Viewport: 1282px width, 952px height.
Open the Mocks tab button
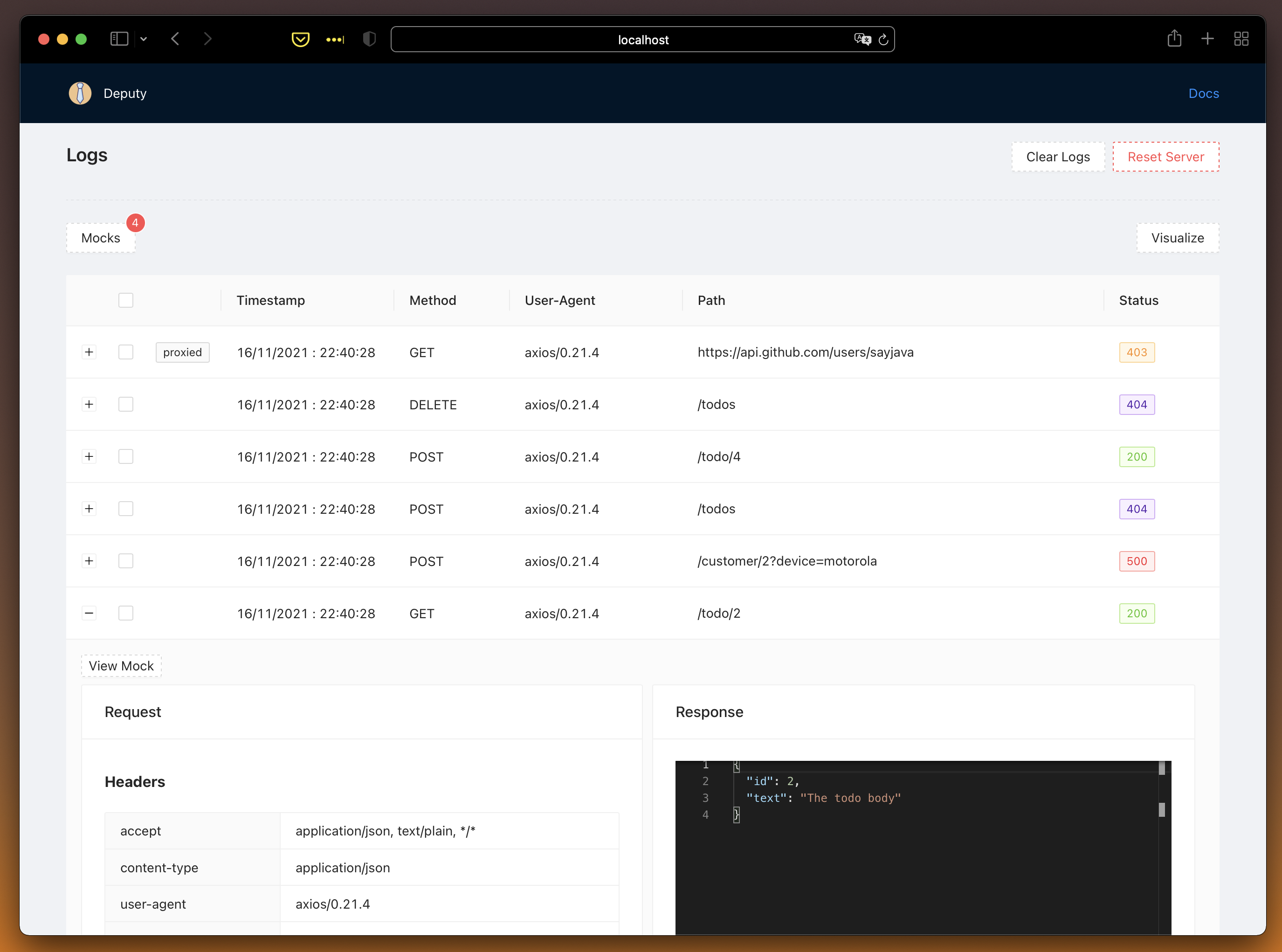pyautogui.click(x=101, y=238)
